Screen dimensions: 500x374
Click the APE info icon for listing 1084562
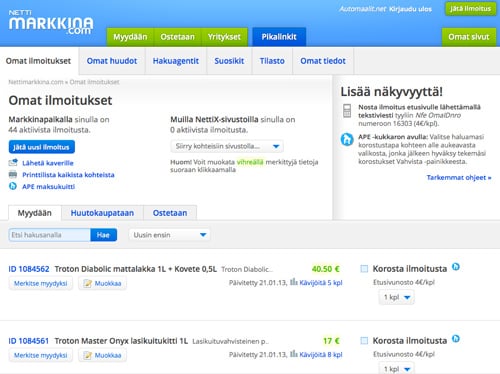[x=456, y=267]
